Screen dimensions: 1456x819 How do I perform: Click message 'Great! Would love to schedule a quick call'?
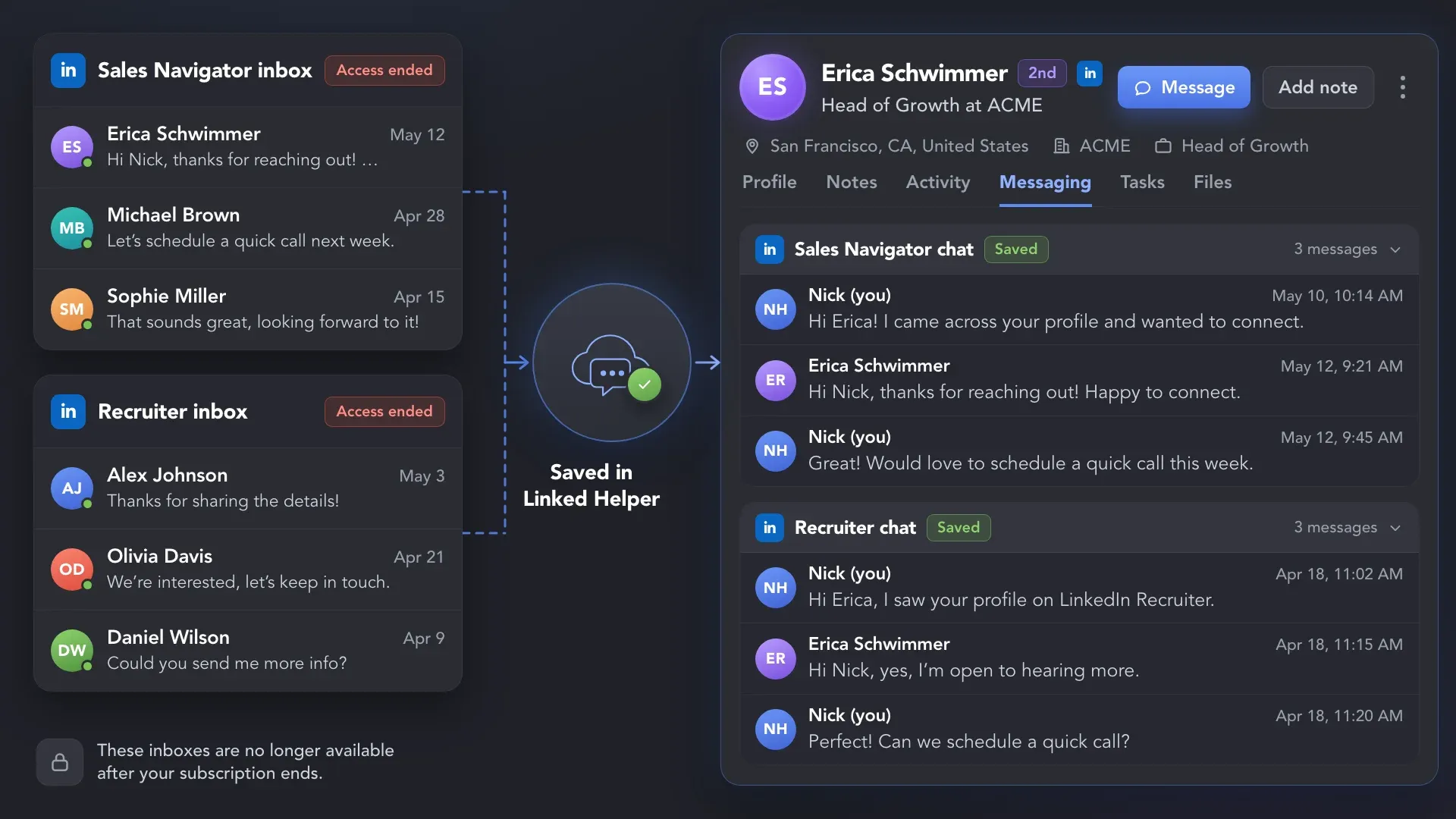(x=1031, y=463)
